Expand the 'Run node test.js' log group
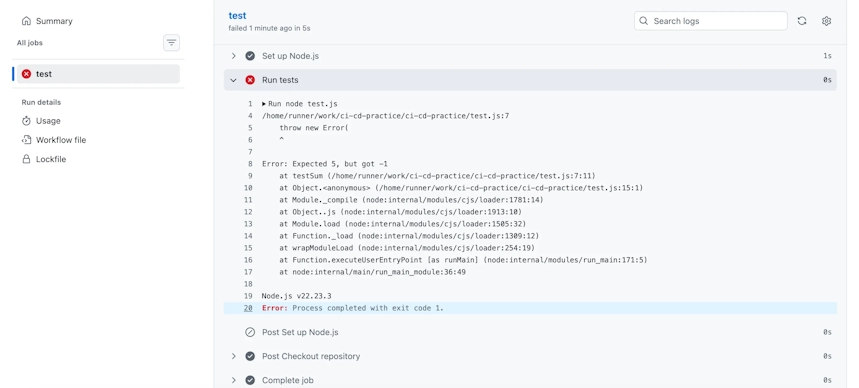Image resolution: width=859 pixels, height=388 pixels. 264,104
